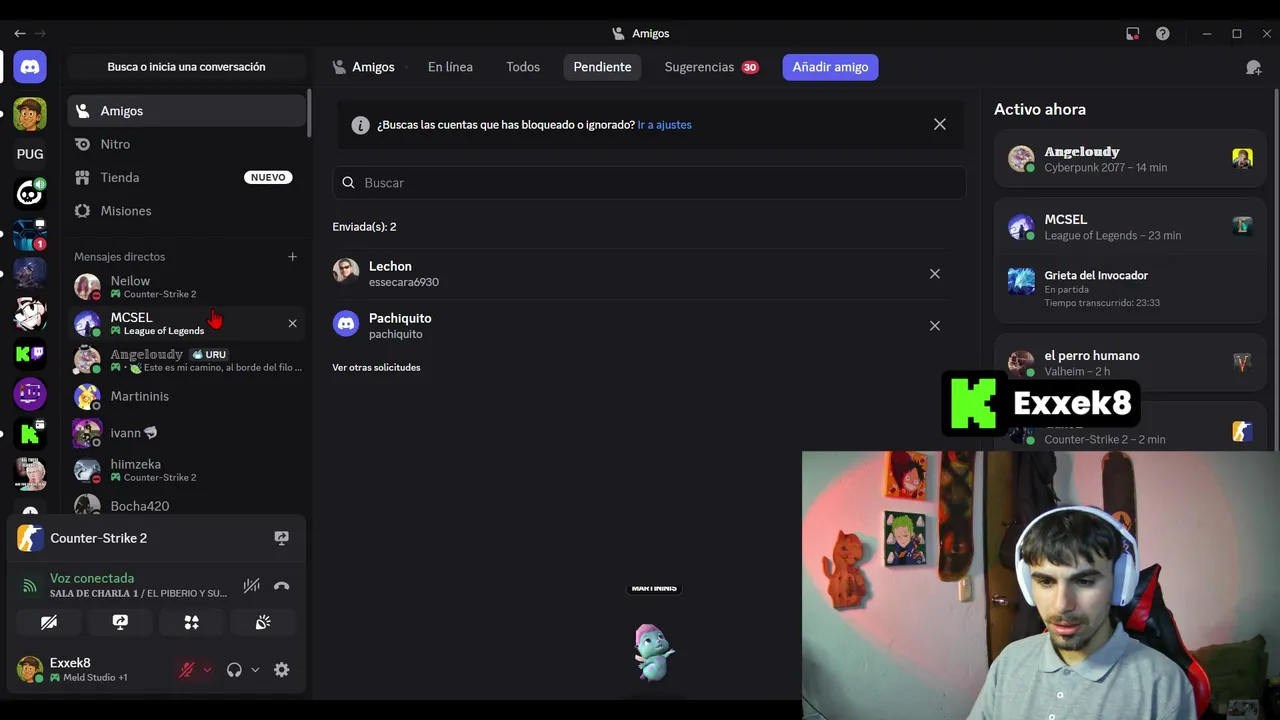Image resolution: width=1280 pixels, height=720 pixels.
Task: Open the green K and Twitch logo server
Action: (x=30, y=353)
